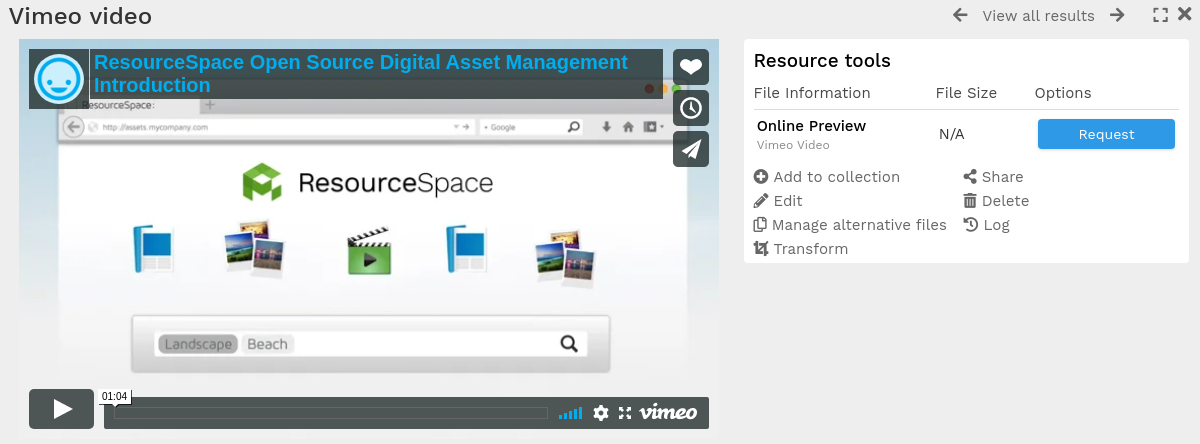
Task: Click the Add to collection plus icon
Action: pos(761,177)
